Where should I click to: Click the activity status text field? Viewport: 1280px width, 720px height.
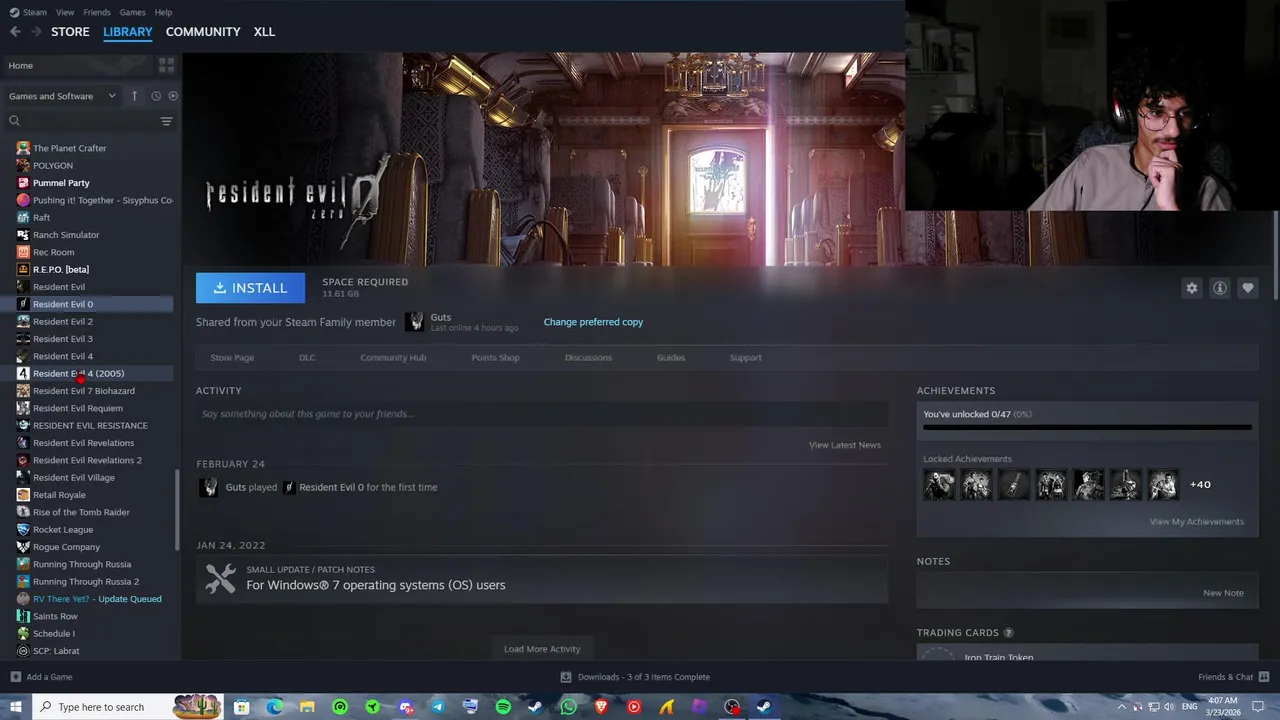[542, 414]
